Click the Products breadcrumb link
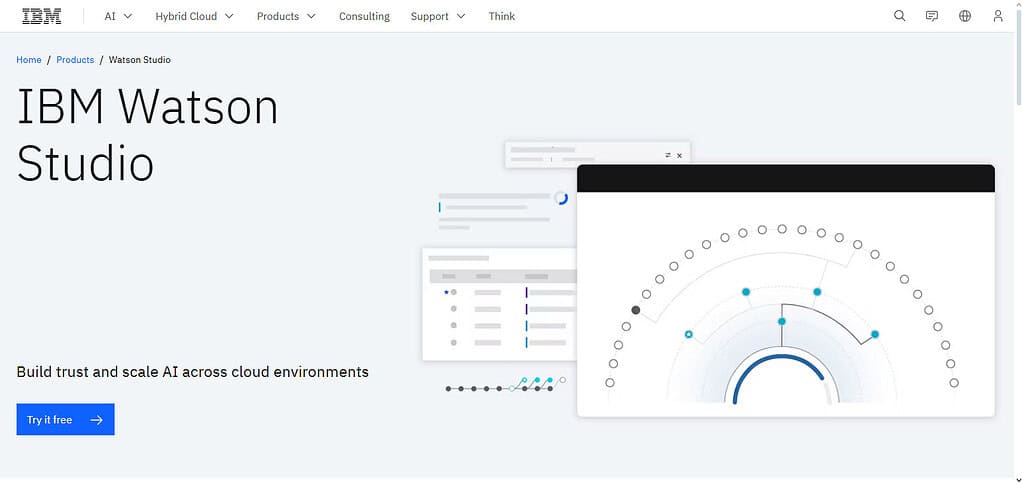 [75, 60]
